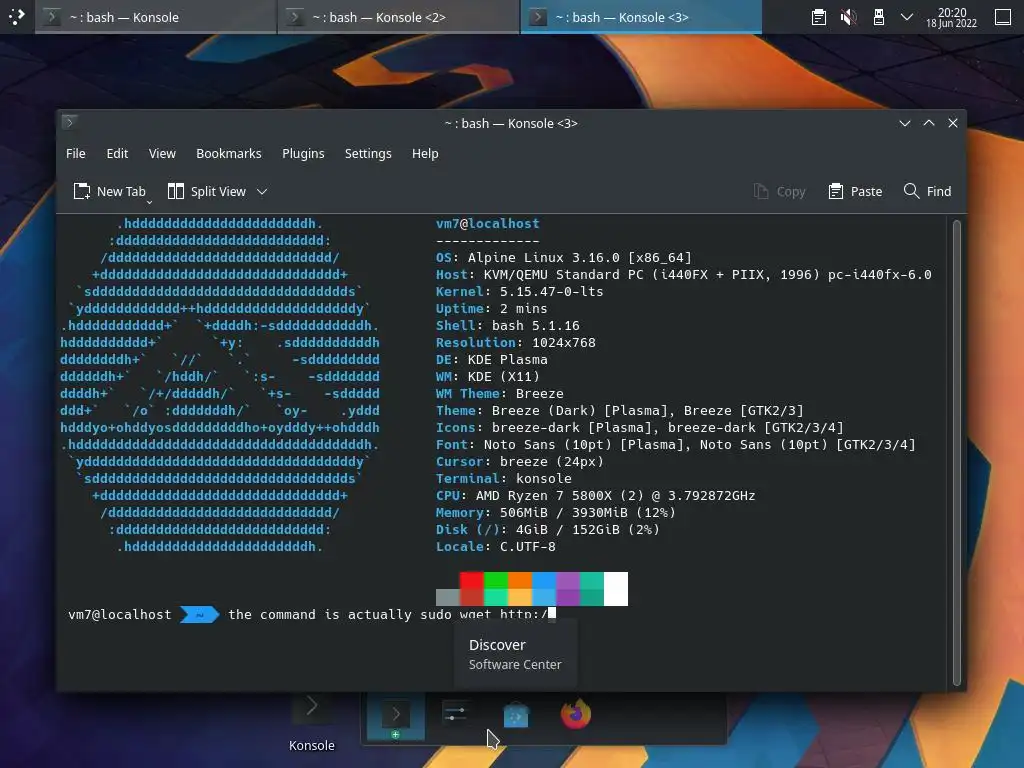This screenshot has width=1024, height=768.
Task: Click the terminal vertical scrollbar
Action: 957,453
